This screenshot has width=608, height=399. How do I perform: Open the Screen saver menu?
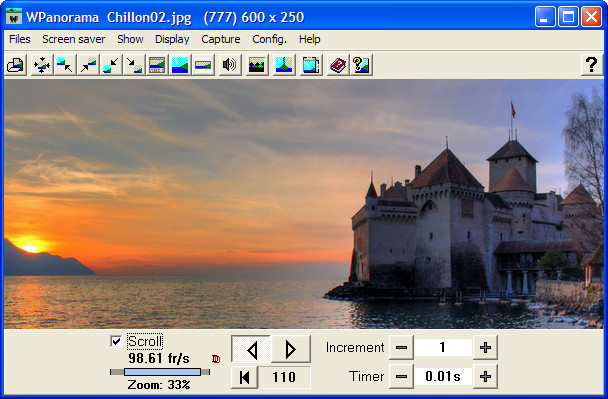pos(74,39)
